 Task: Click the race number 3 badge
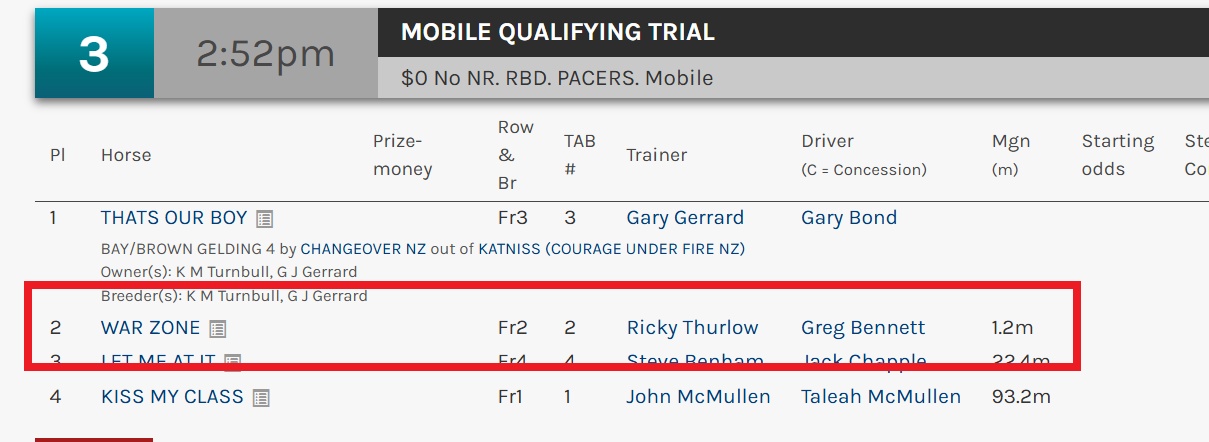point(94,54)
